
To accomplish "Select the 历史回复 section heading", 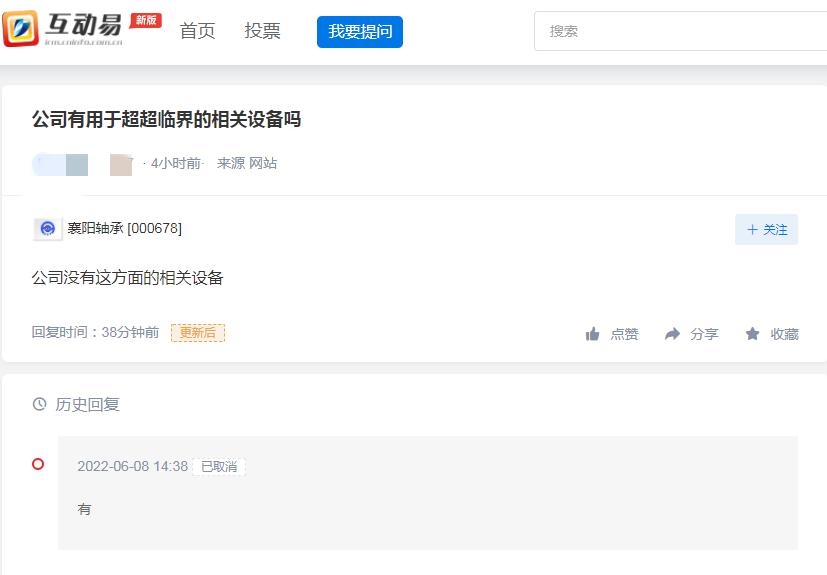I will click(88, 405).
